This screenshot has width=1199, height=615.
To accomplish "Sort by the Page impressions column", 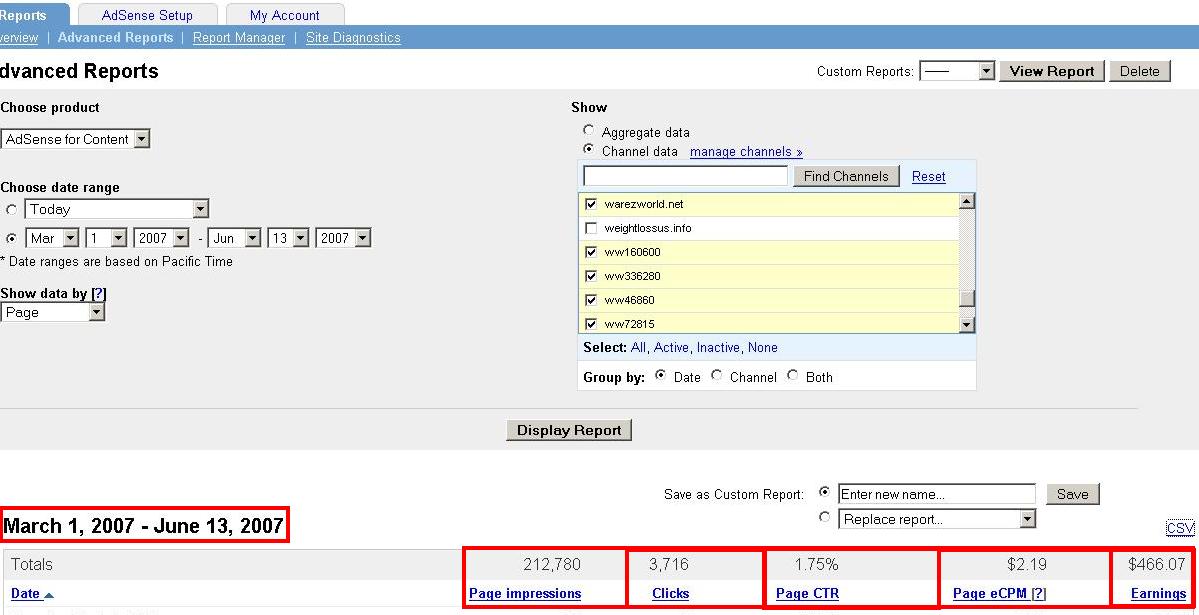I will point(525,594).
